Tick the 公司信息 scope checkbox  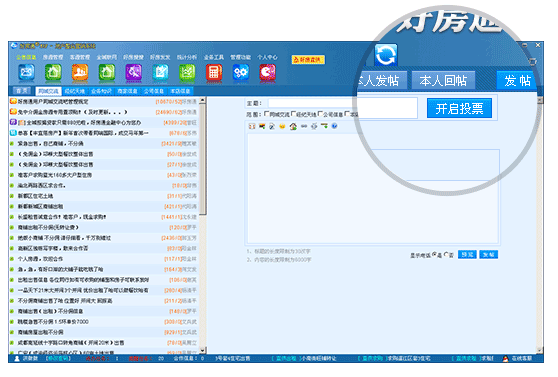pos(320,114)
